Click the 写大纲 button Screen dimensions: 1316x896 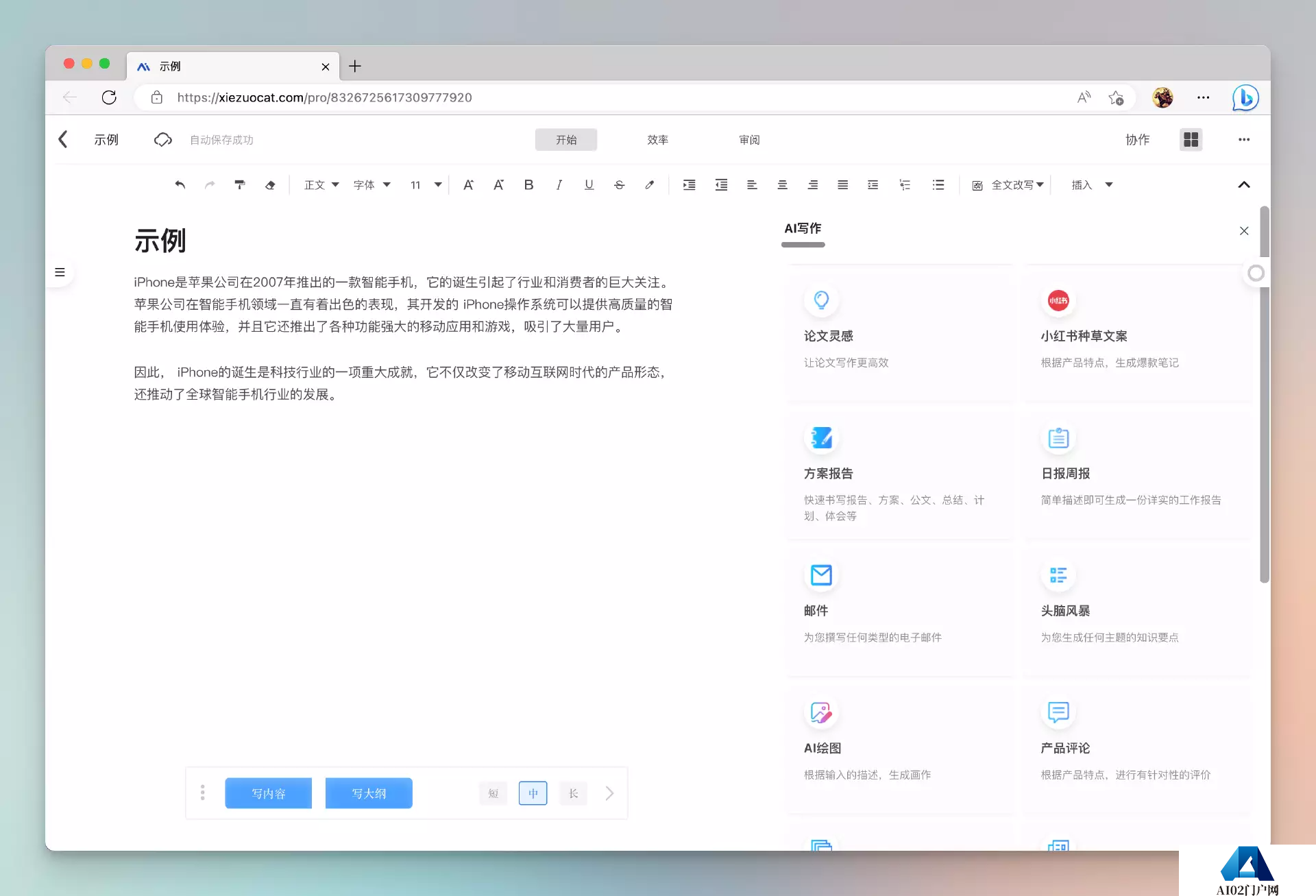pos(369,793)
